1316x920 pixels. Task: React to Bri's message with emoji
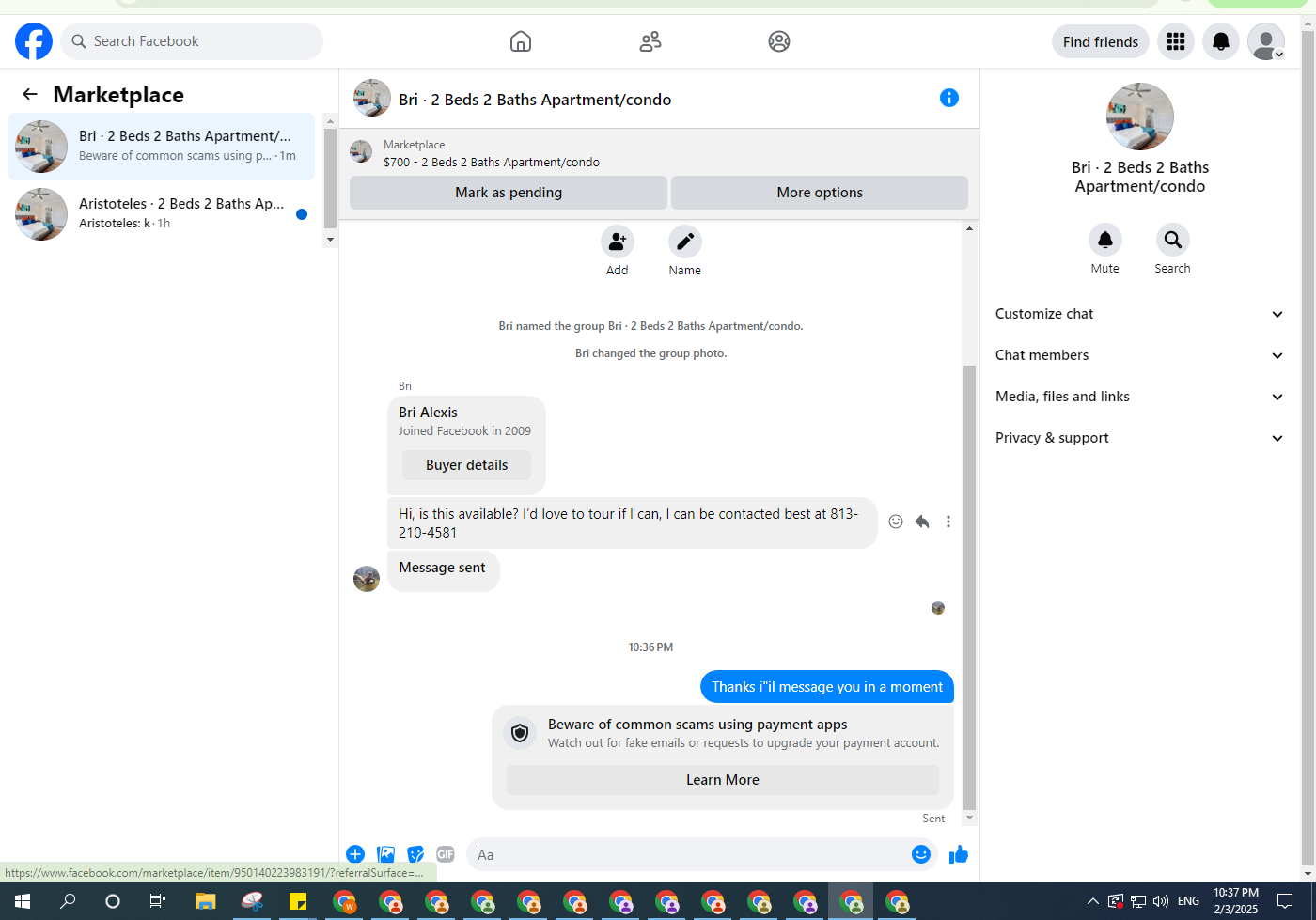click(x=896, y=522)
